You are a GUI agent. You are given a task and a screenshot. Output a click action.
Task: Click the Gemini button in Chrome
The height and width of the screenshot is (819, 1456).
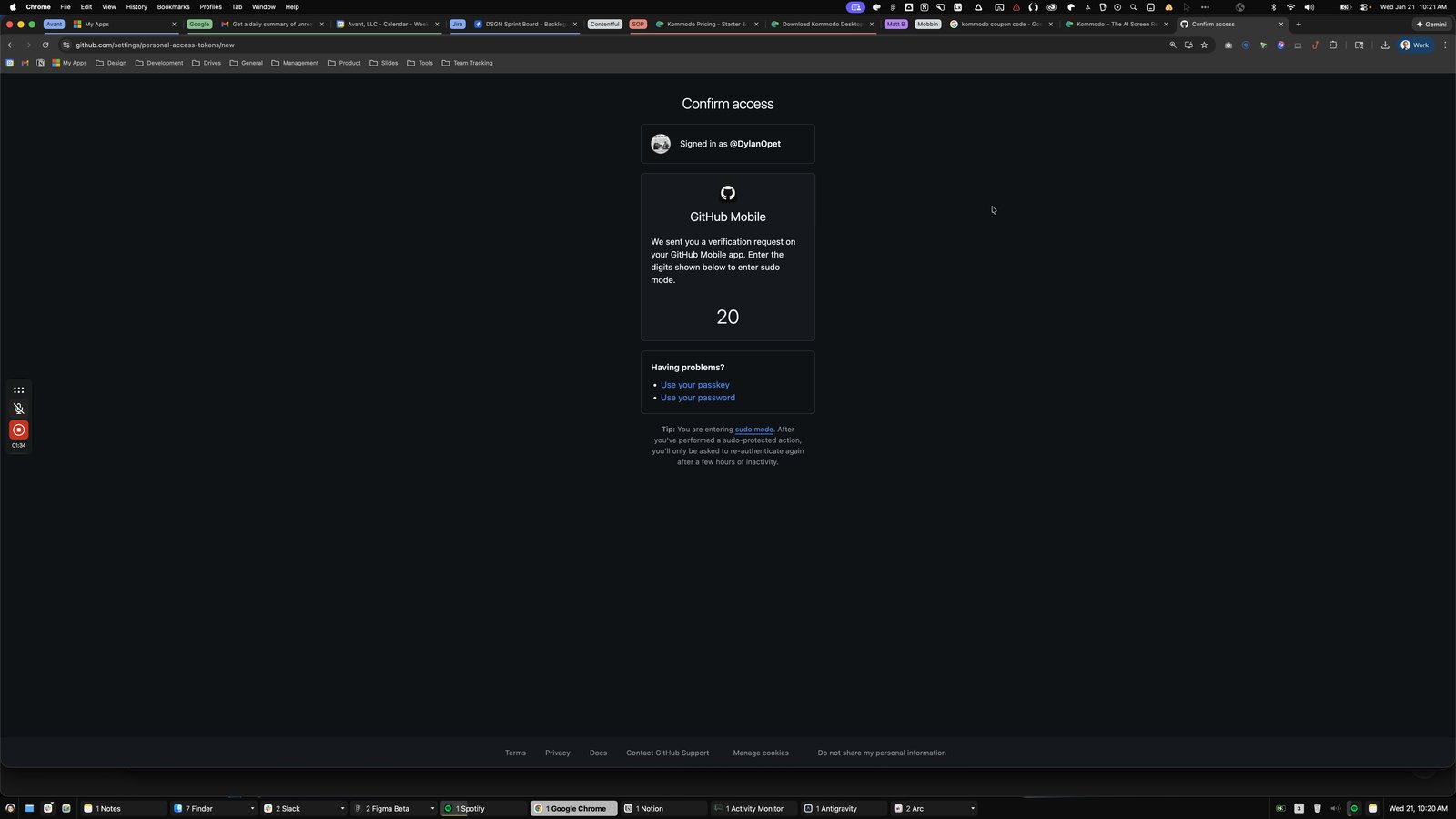(1431, 25)
